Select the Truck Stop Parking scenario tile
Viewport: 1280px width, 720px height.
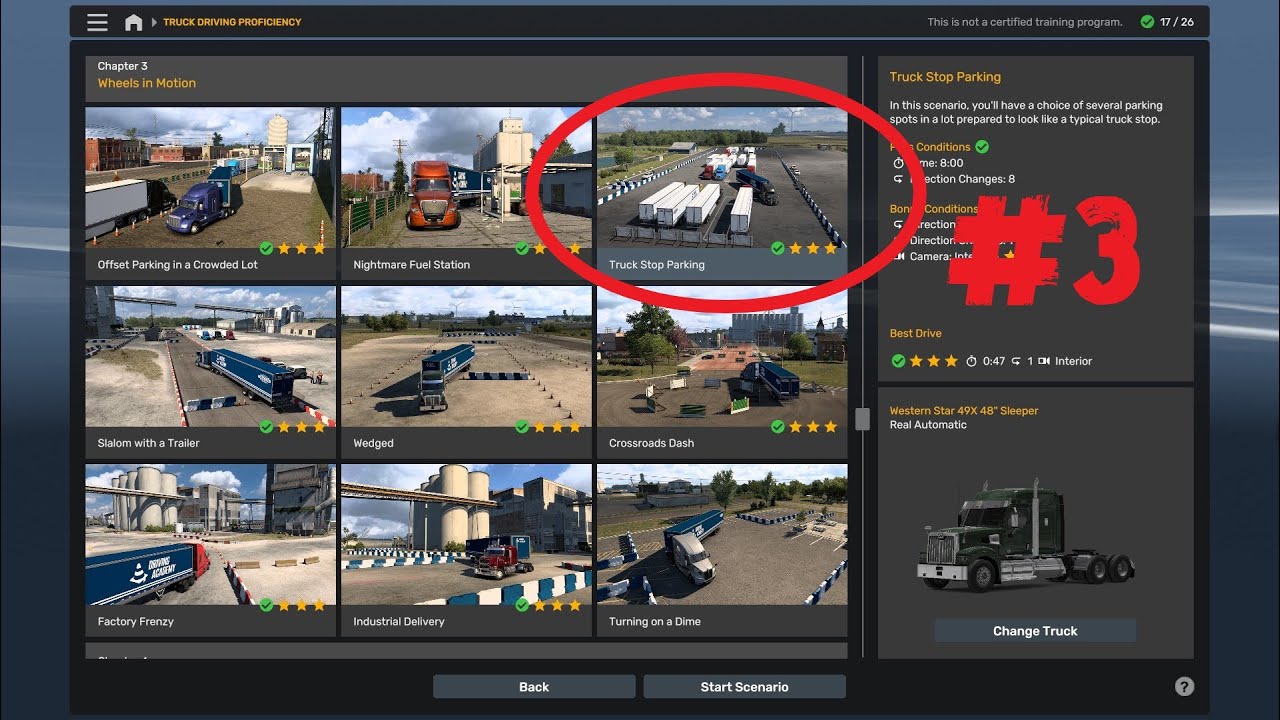pos(722,193)
